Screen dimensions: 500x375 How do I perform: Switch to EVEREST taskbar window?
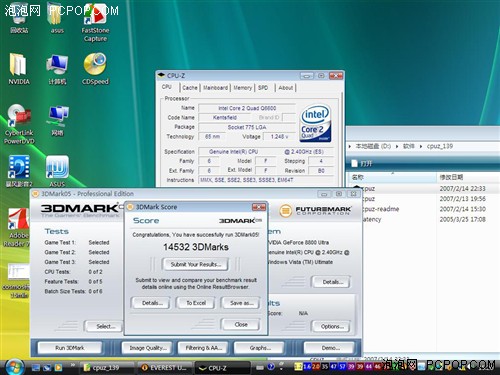click(x=165, y=368)
